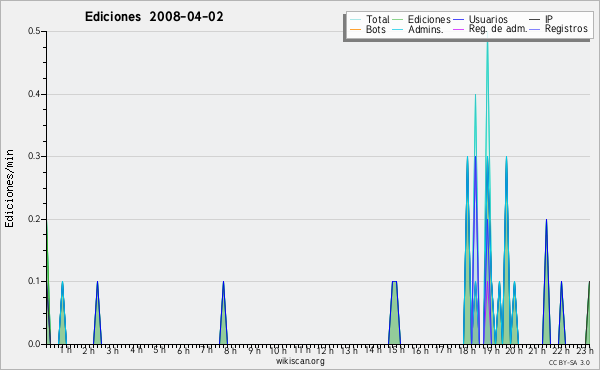Click the 0.5 y-axis tick label
Image resolution: width=600 pixels, height=370 pixels.
34,31
